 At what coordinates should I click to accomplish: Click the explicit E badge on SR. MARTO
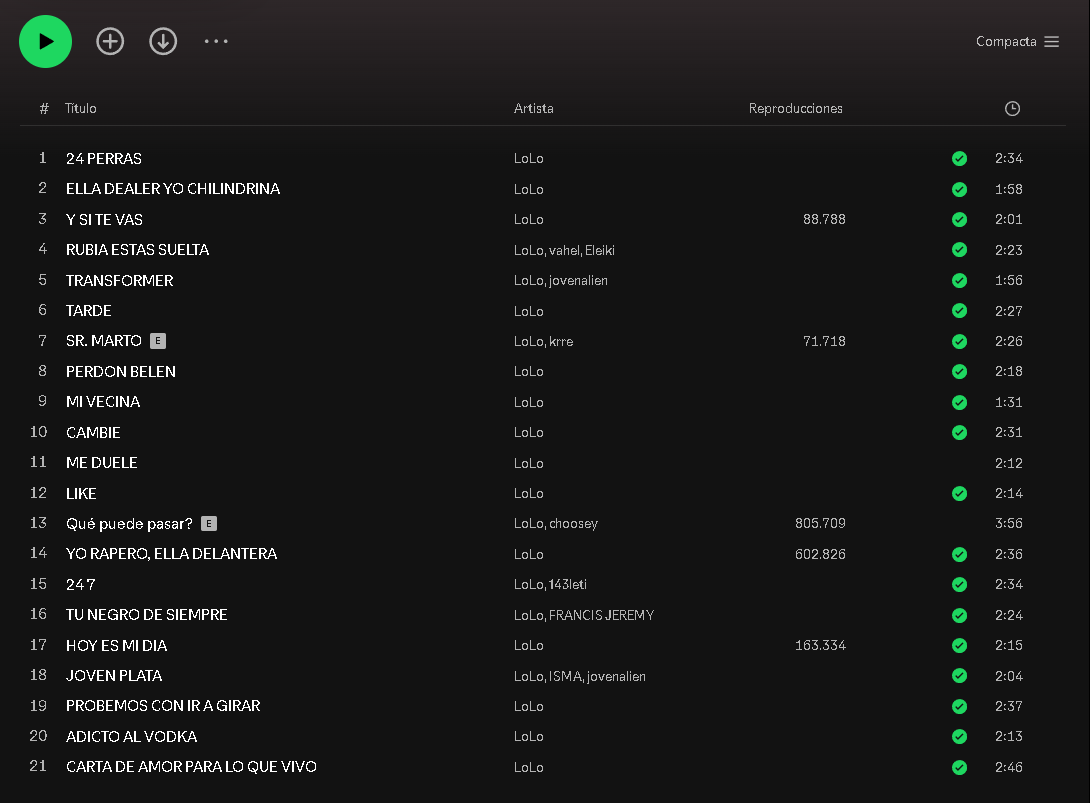158,341
